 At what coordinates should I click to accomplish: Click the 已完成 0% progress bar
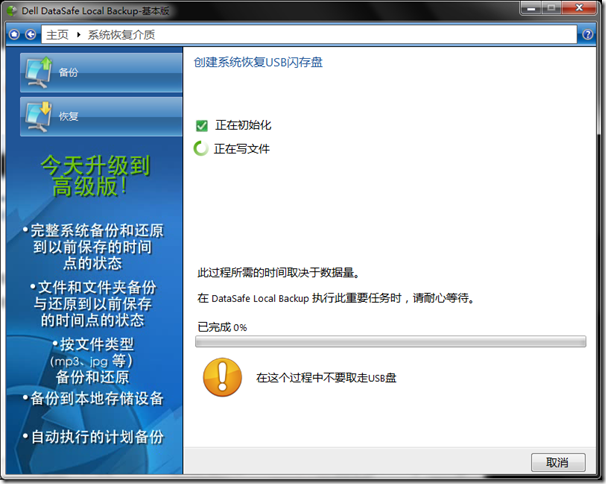[390, 342]
